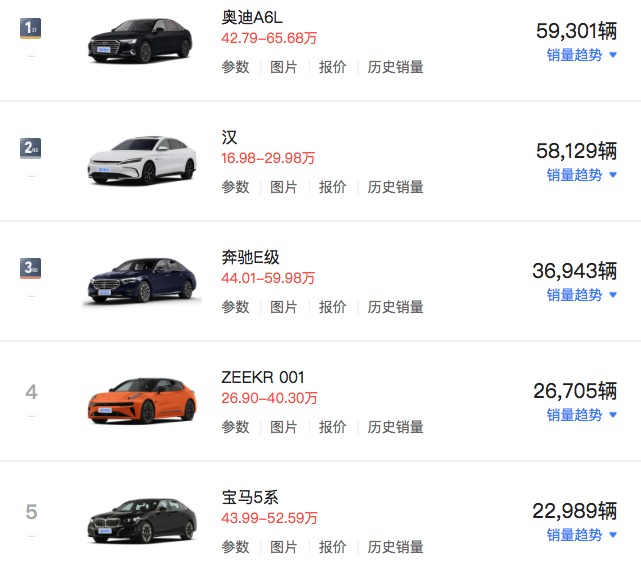Open the 奥迪A6L car thumbnail
Viewport: 641px width, 569px height.
140,40
